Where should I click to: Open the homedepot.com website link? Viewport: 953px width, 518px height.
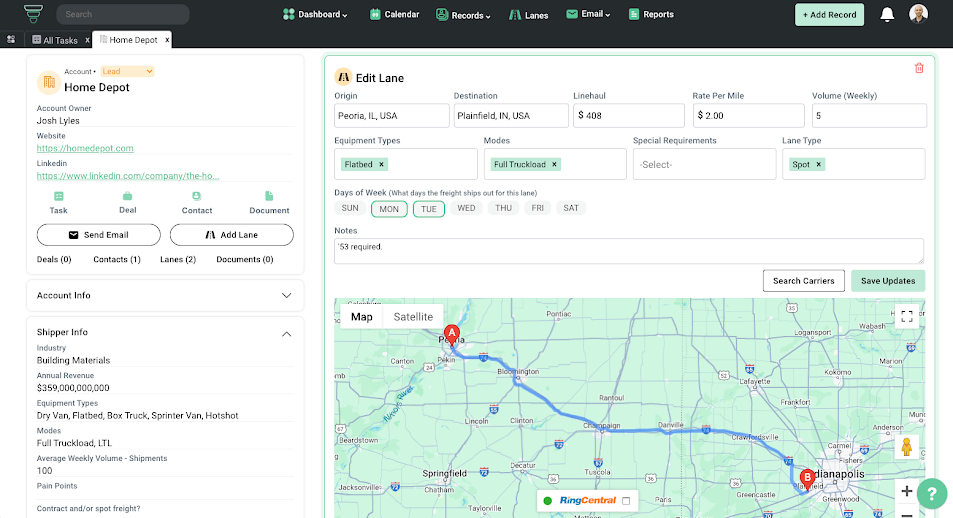[x=85, y=148]
